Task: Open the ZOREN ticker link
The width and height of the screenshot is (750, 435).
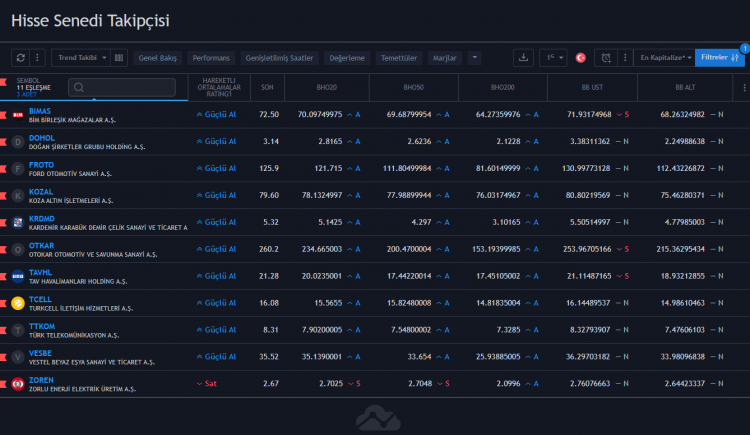Action: coord(41,380)
